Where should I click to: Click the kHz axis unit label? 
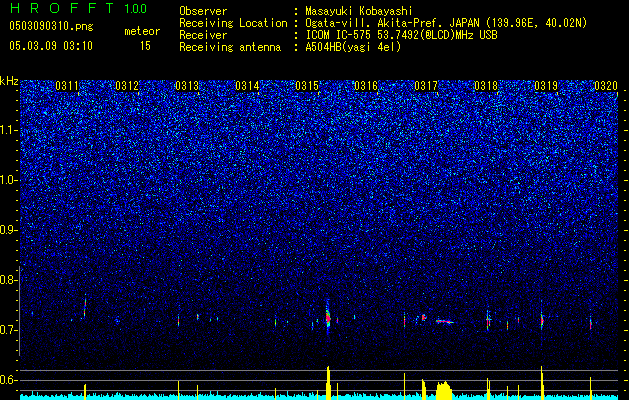click(x=9, y=81)
